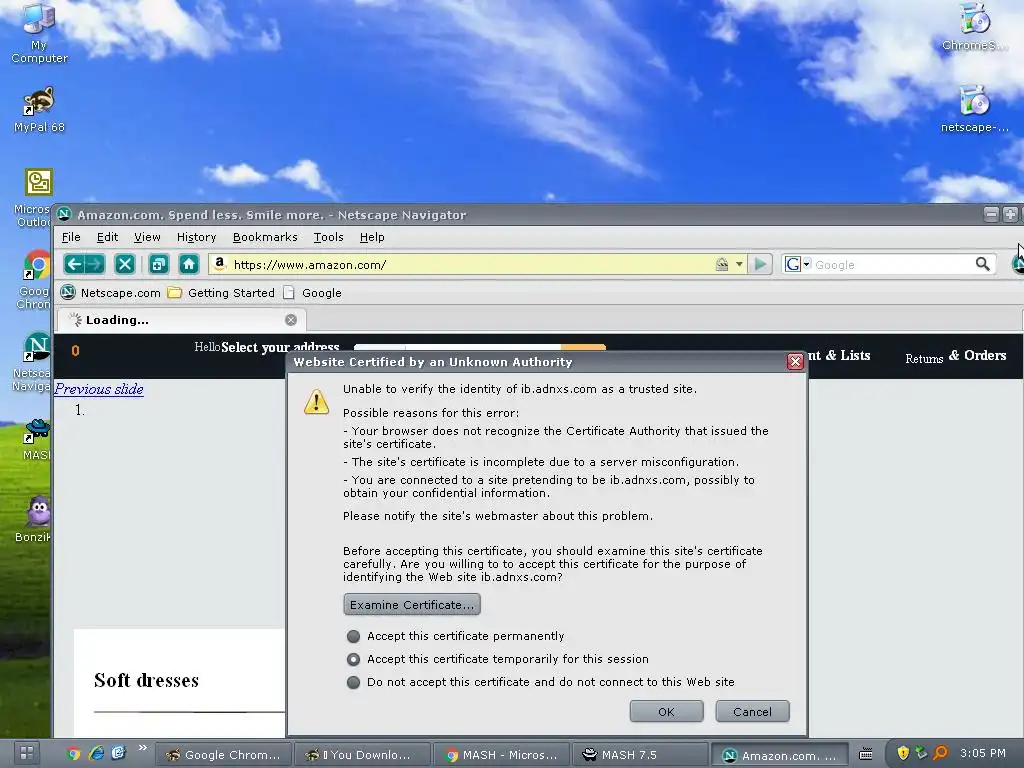Go to the Netscape home page icon

click(189, 264)
